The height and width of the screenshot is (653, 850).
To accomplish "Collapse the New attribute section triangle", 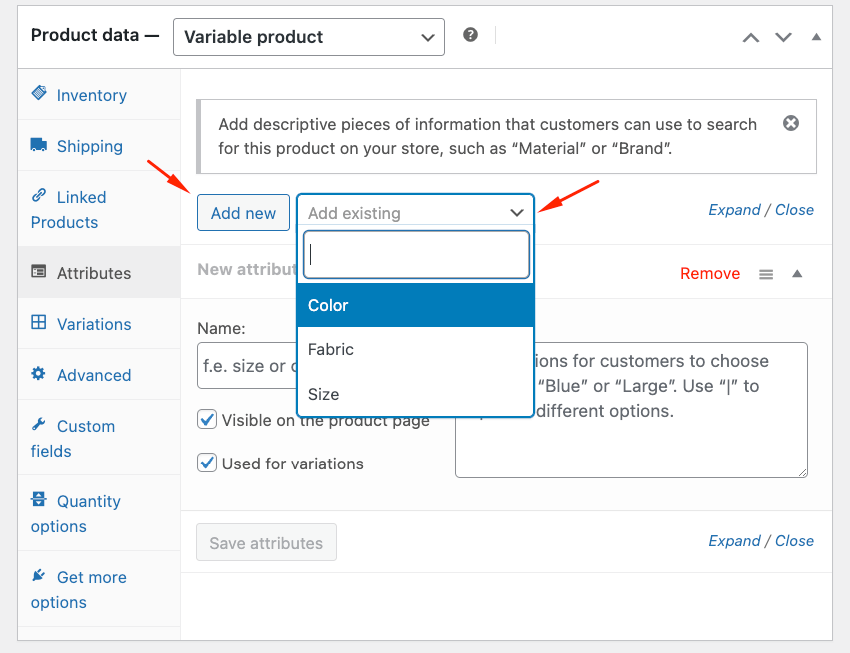I will pyautogui.click(x=797, y=274).
